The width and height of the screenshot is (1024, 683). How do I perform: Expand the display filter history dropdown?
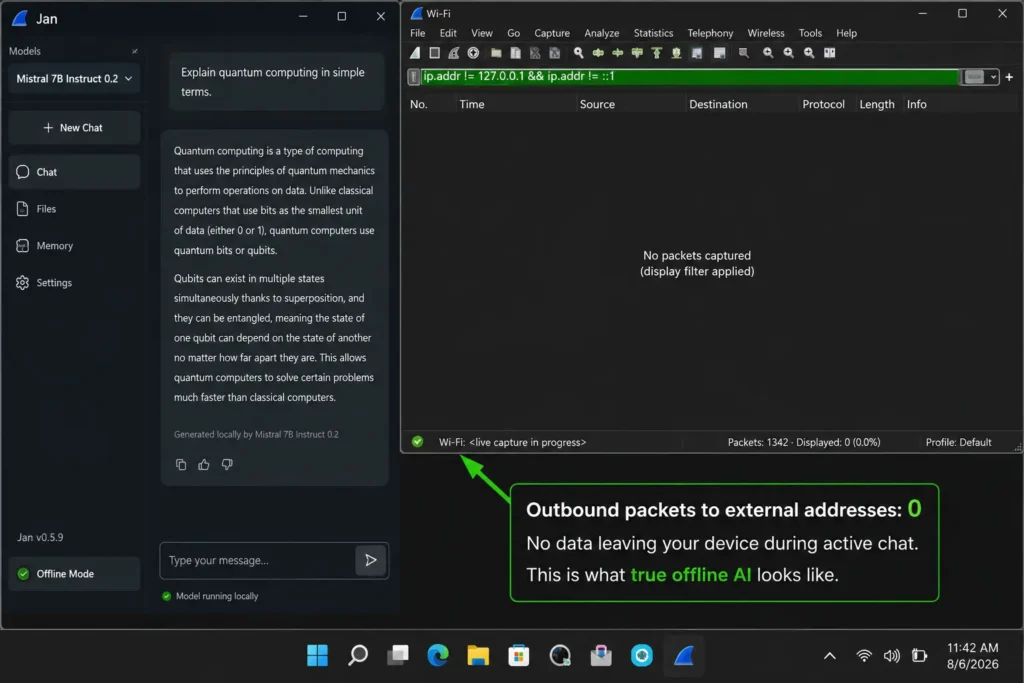(x=993, y=77)
